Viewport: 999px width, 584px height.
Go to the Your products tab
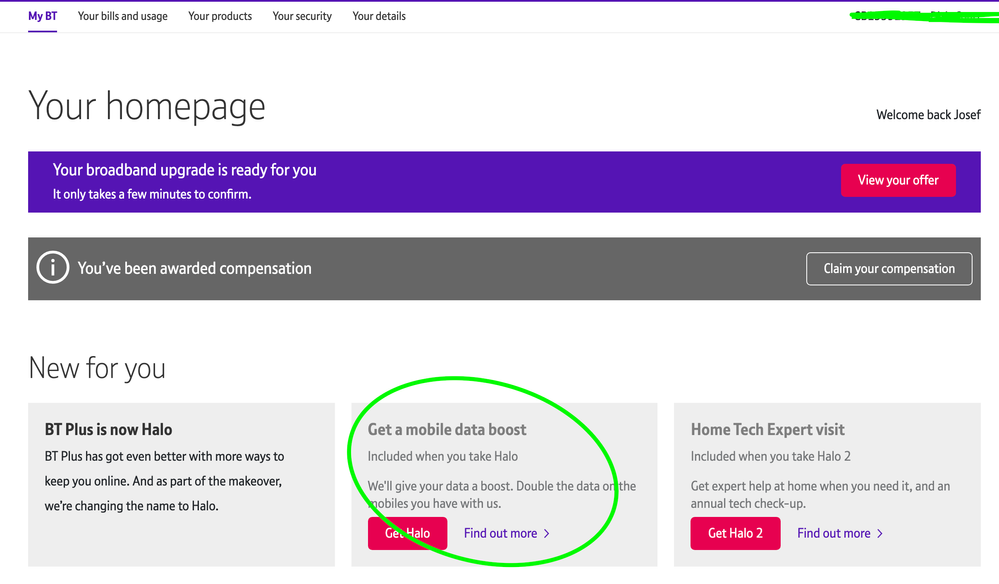(220, 16)
